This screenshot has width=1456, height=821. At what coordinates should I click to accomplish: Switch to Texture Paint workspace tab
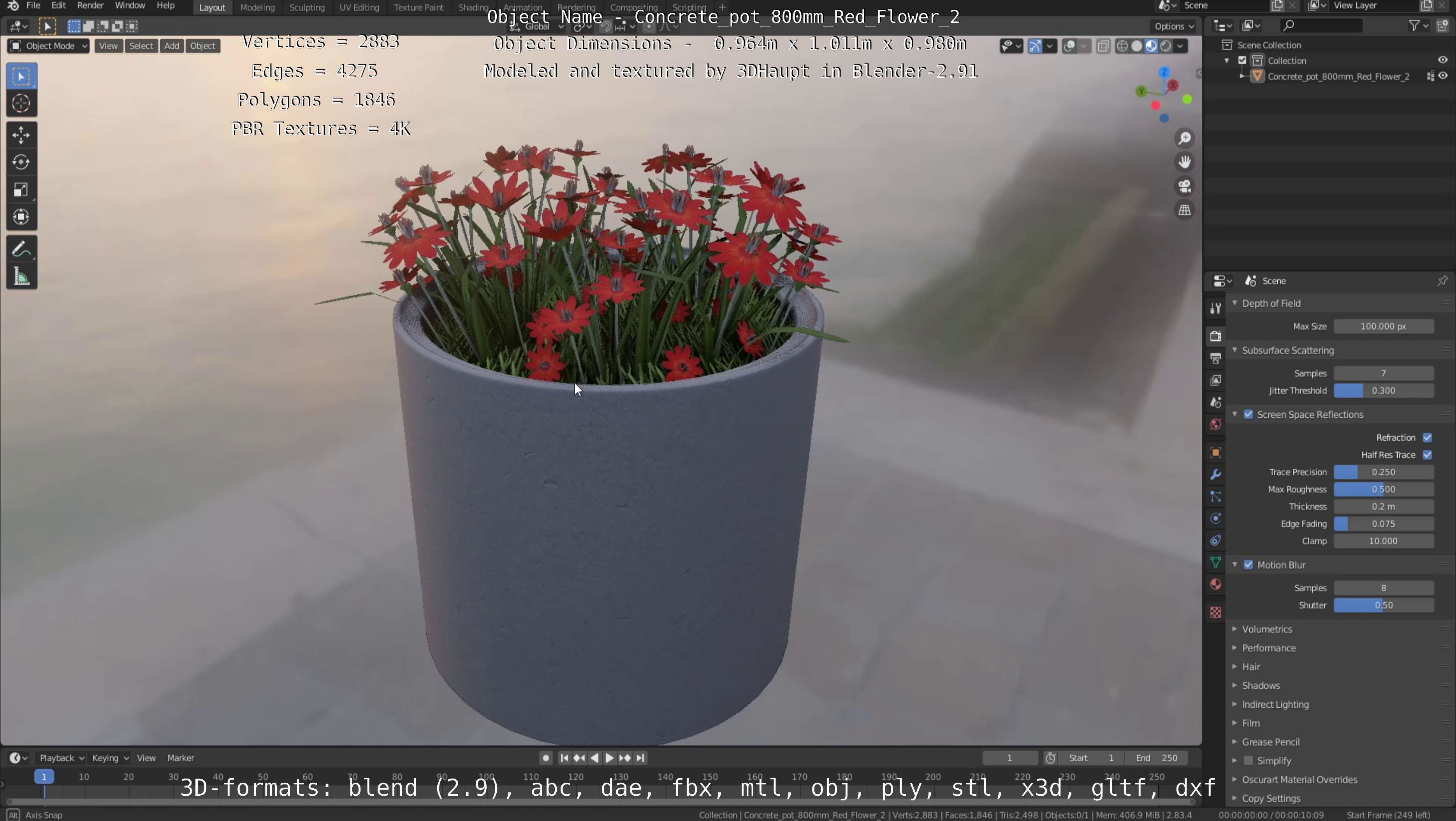click(x=418, y=7)
